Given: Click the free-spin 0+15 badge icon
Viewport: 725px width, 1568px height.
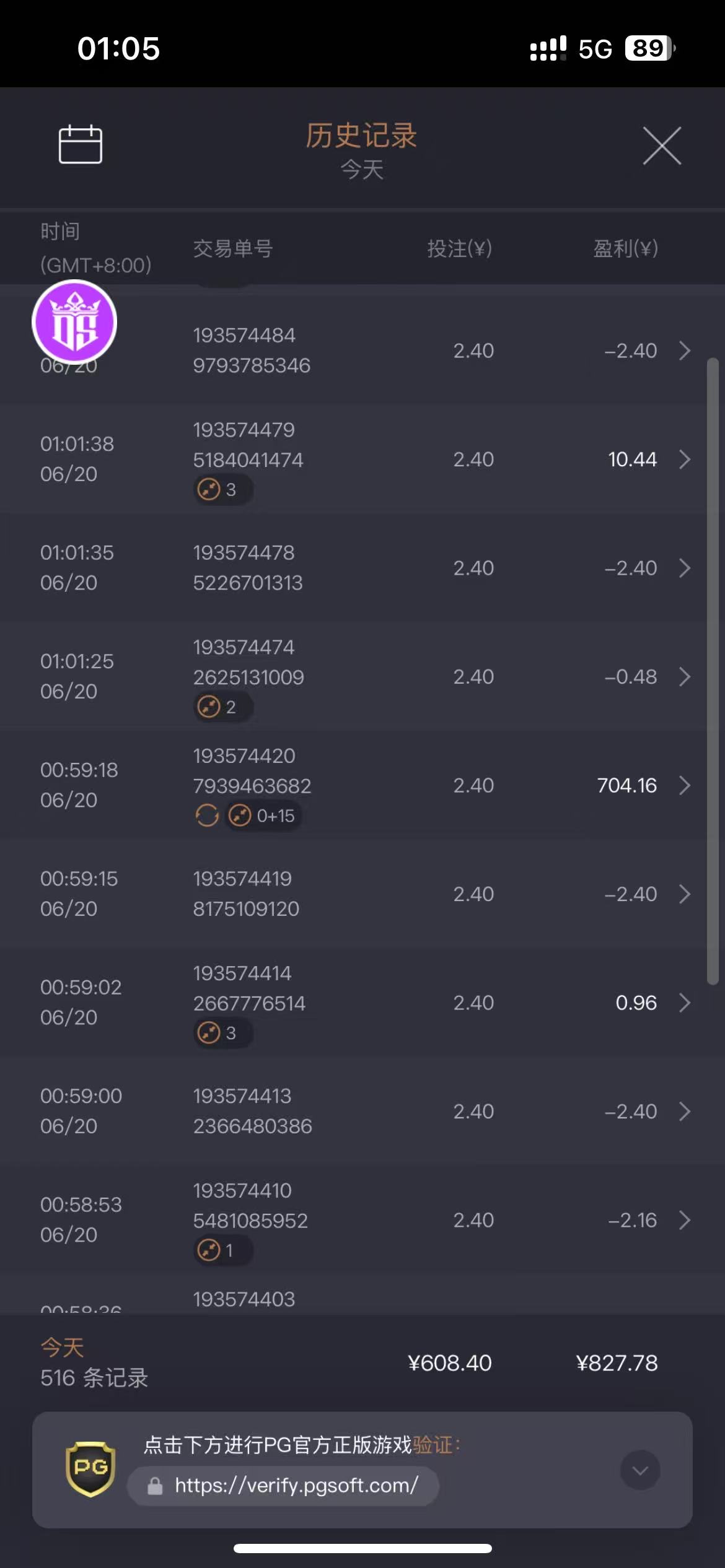Looking at the screenshot, I should pyautogui.click(x=240, y=816).
